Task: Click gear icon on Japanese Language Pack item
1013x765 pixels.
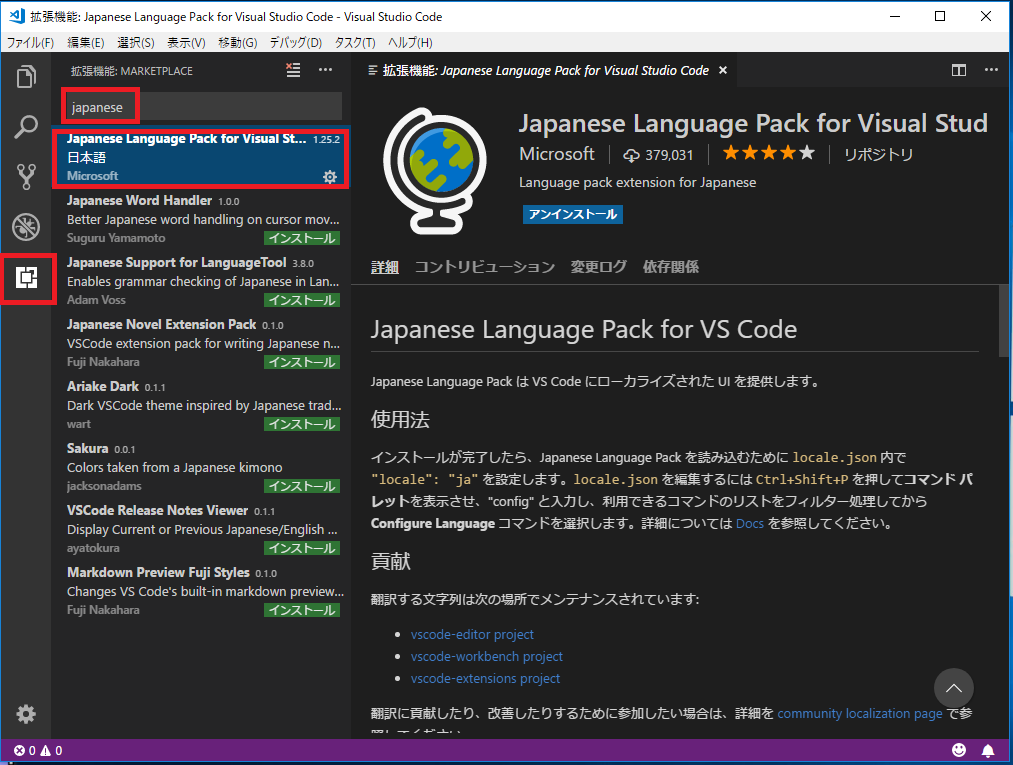Action: coord(329,176)
